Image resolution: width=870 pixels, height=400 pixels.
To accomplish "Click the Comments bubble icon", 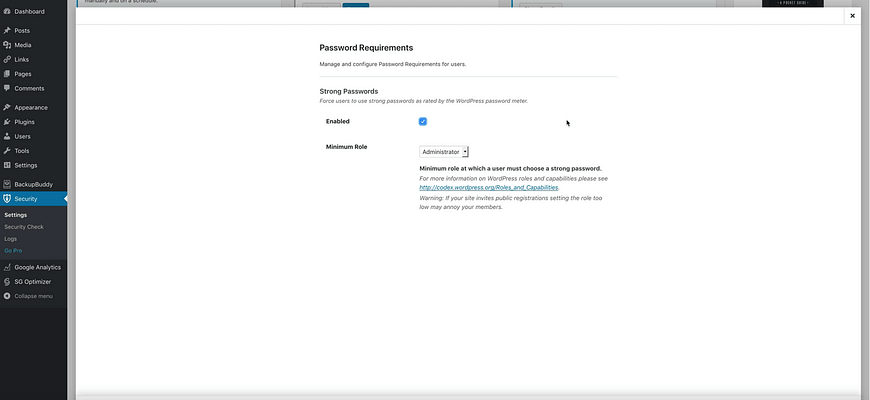I will tap(7, 88).
